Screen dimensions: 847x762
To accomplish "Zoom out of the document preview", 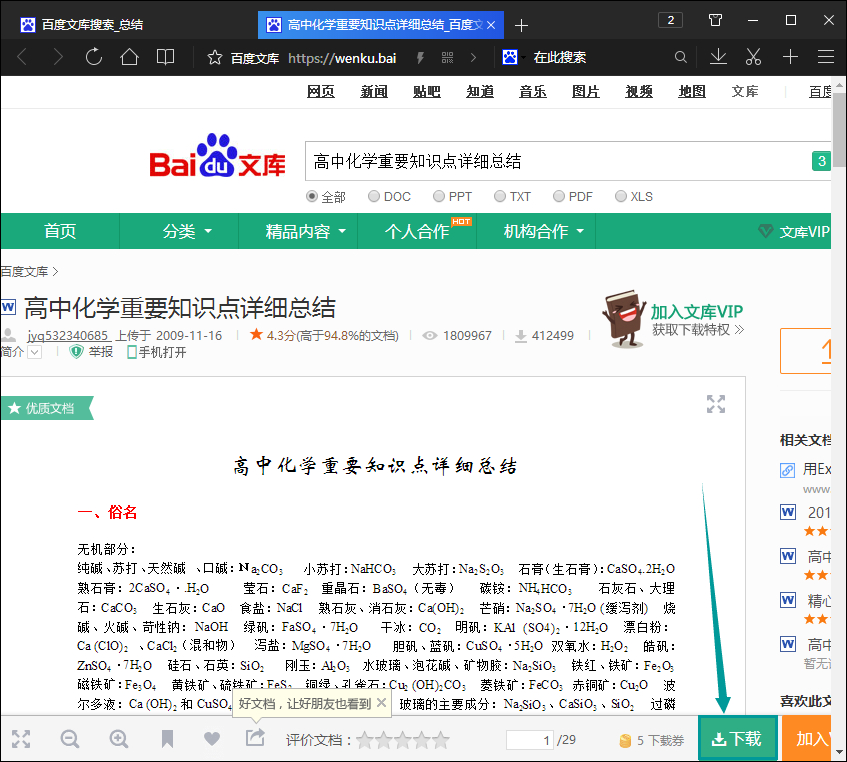I will [x=69, y=739].
